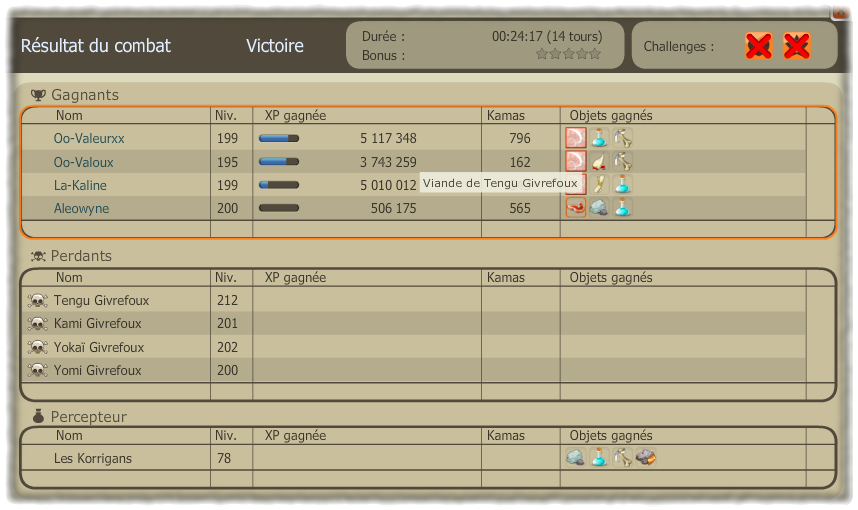Click level 78 of Les Korrigans
858x510 pixels.
coord(224,459)
